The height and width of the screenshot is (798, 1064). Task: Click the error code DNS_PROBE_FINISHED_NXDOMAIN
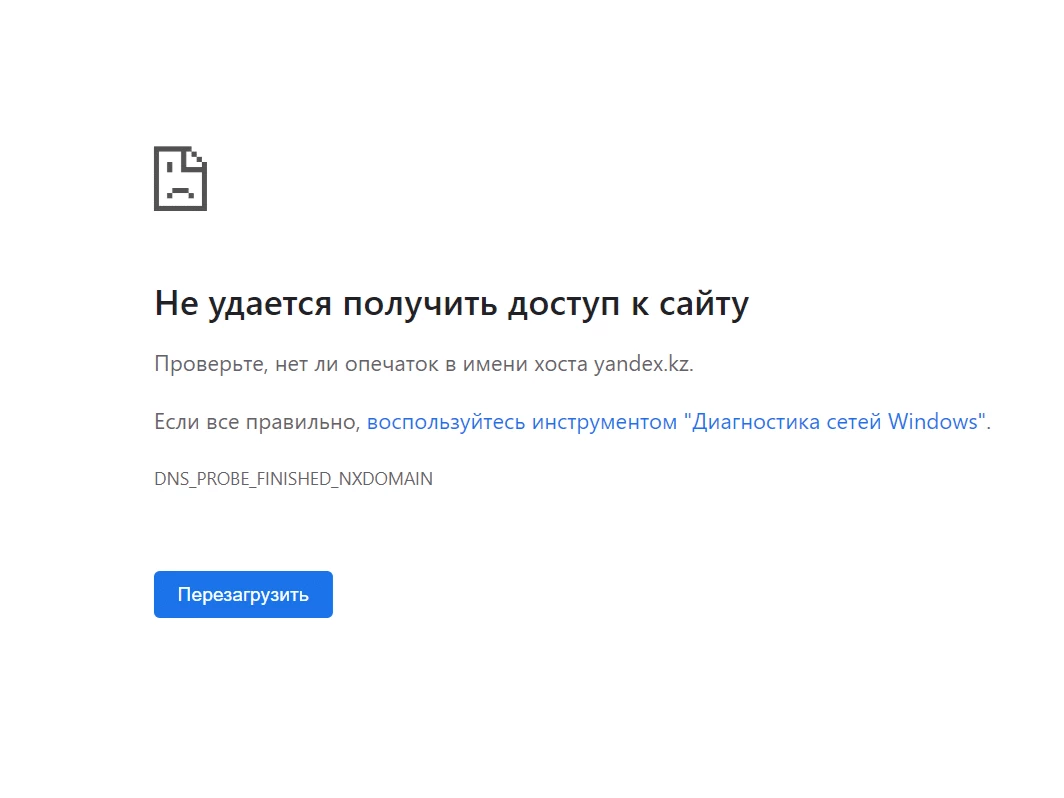coord(293,479)
